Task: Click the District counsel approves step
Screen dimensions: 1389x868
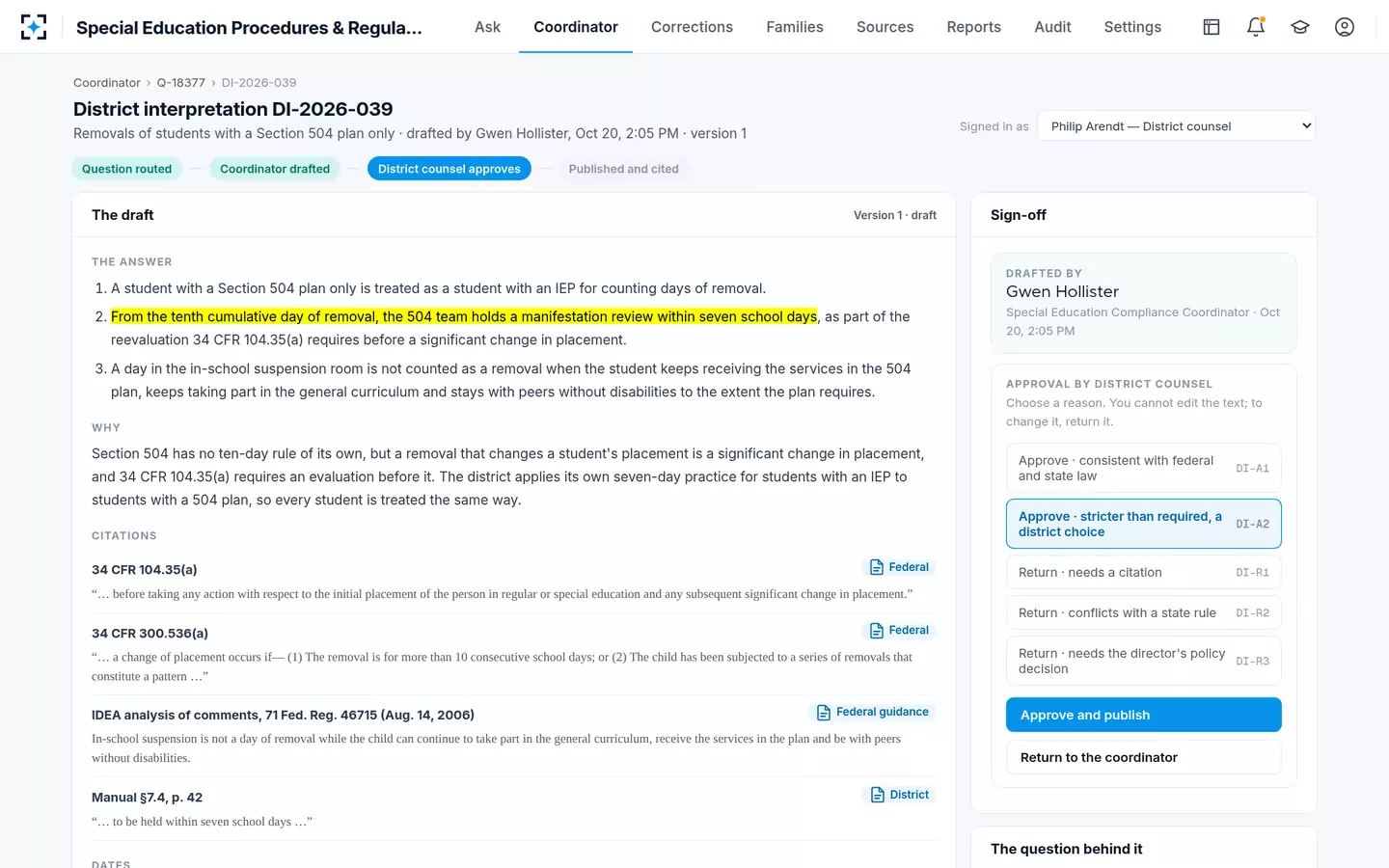Action: pyautogui.click(x=449, y=169)
